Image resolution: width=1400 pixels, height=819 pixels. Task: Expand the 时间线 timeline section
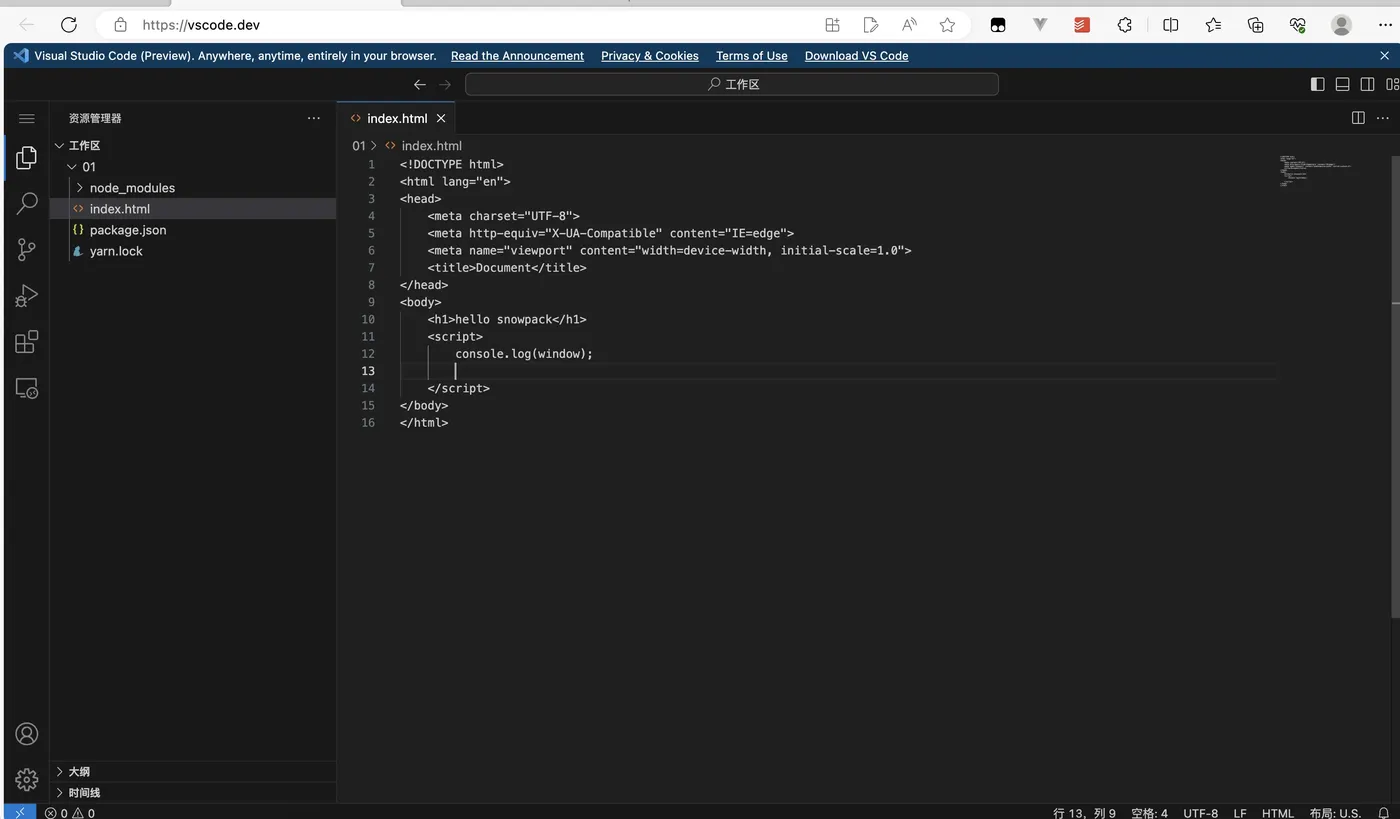point(60,793)
